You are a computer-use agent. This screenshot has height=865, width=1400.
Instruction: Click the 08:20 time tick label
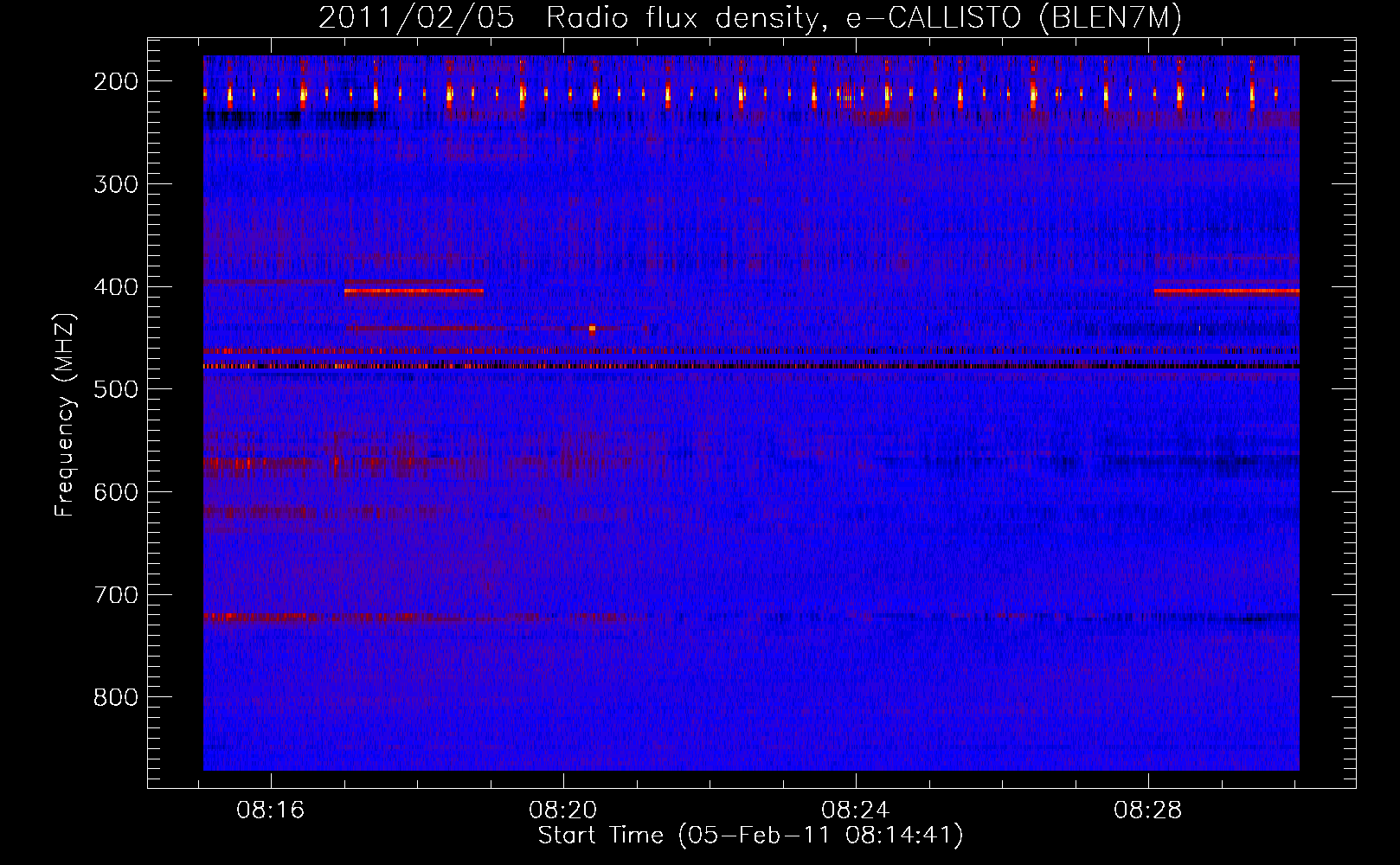563,811
